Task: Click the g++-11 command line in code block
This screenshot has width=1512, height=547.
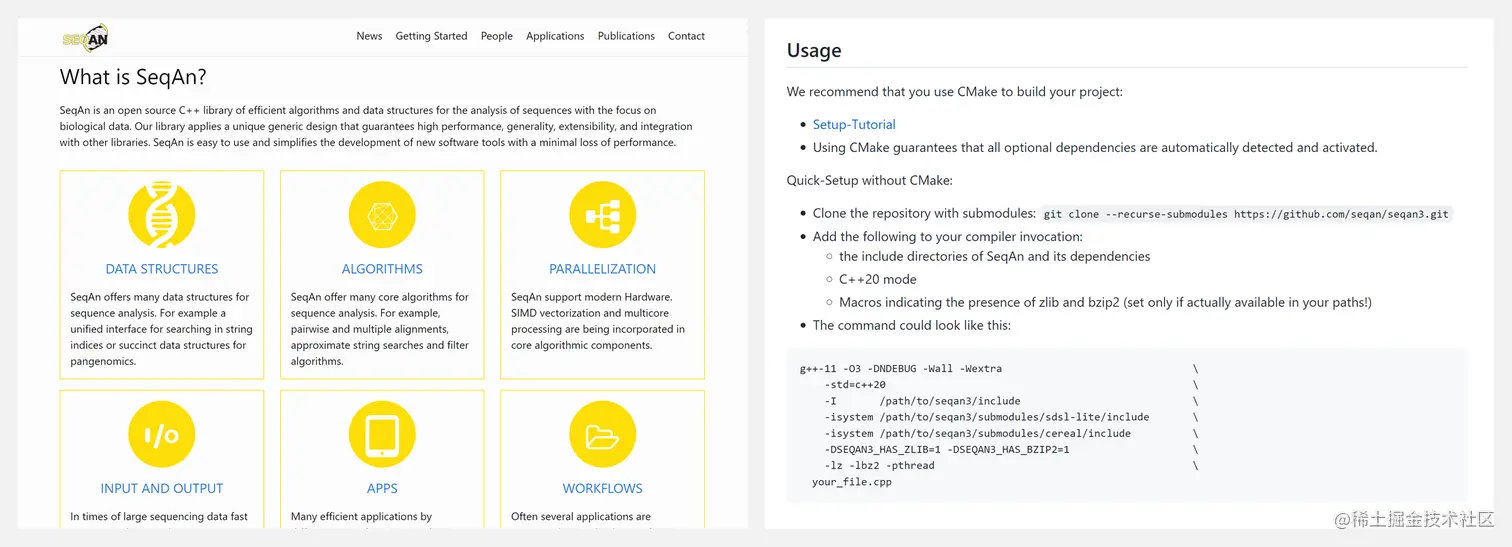Action: tap(901, 369)
